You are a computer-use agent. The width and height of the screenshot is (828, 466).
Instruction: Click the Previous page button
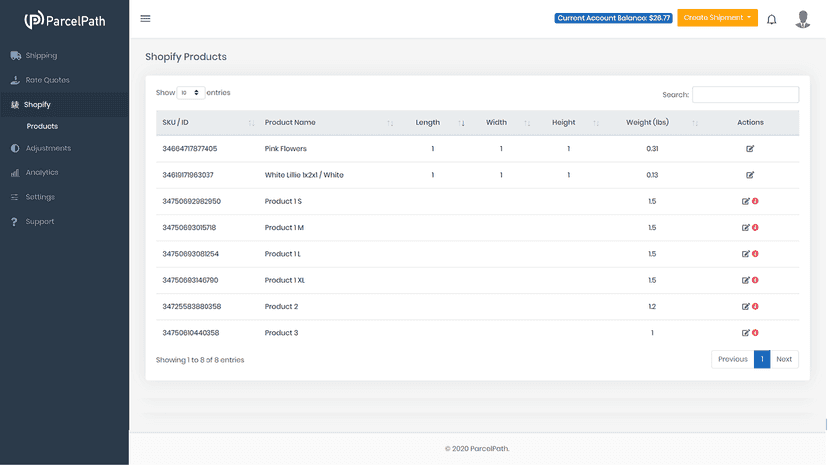pyautogui.click(x=732, y=359)
